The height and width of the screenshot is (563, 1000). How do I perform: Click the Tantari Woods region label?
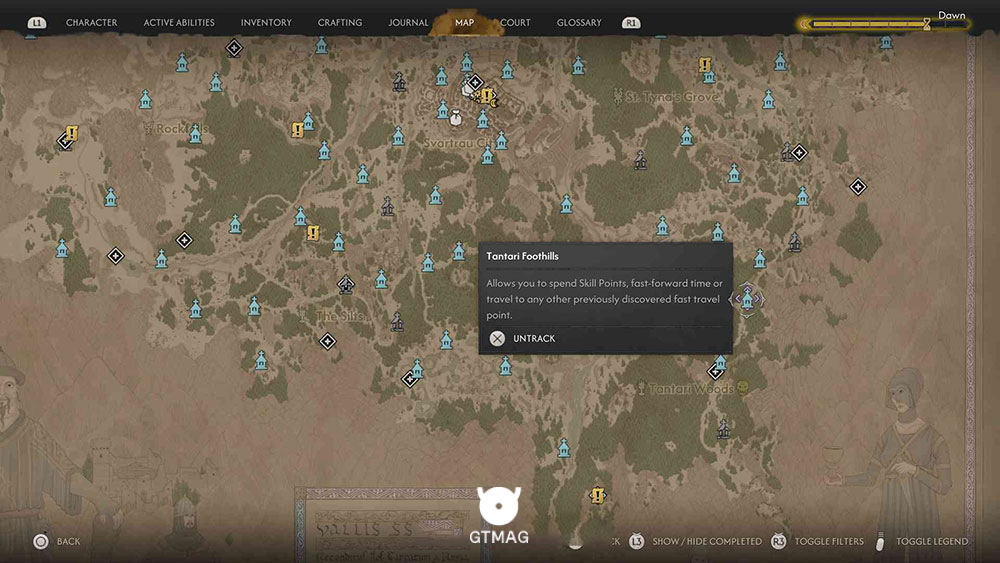pos(691,388)
